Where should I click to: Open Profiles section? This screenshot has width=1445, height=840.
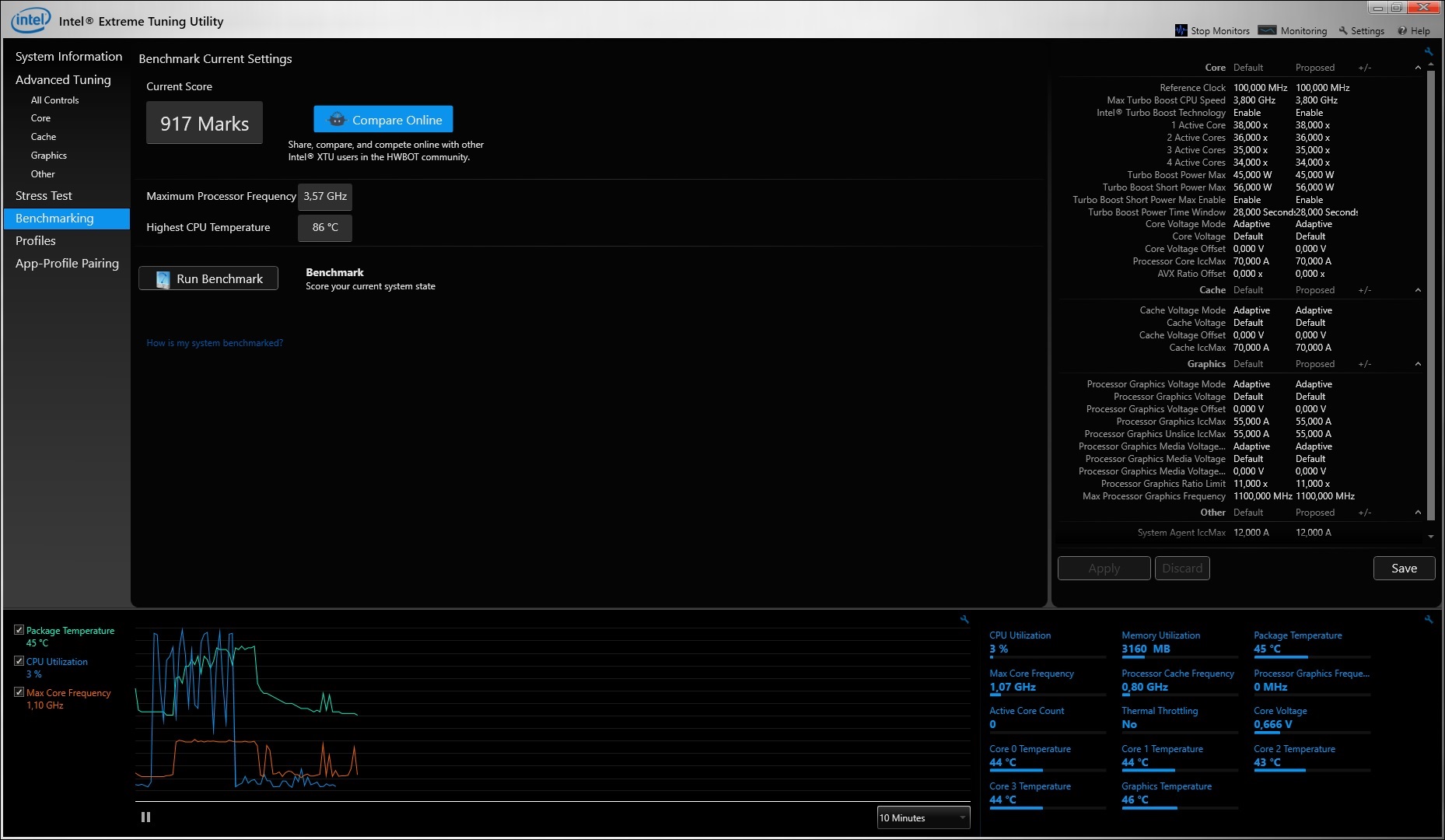coord(36,241)
